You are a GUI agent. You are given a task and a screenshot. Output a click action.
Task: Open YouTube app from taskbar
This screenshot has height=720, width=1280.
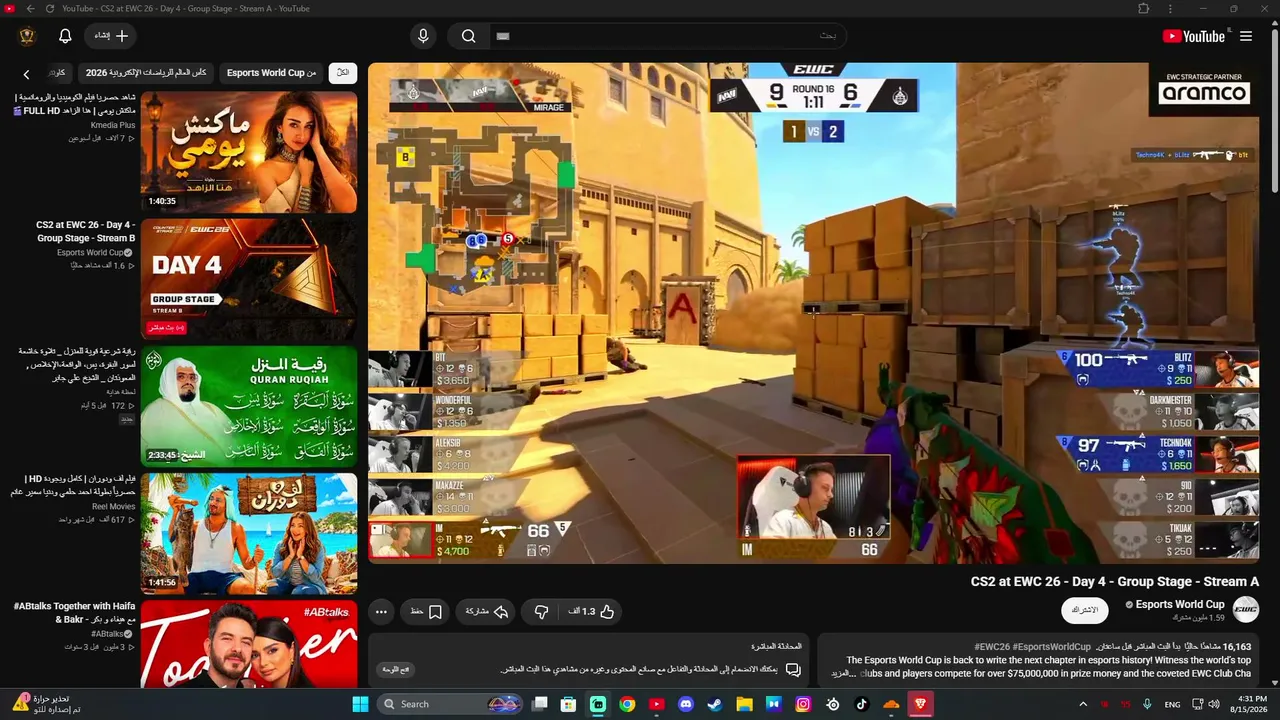point(656,704)
